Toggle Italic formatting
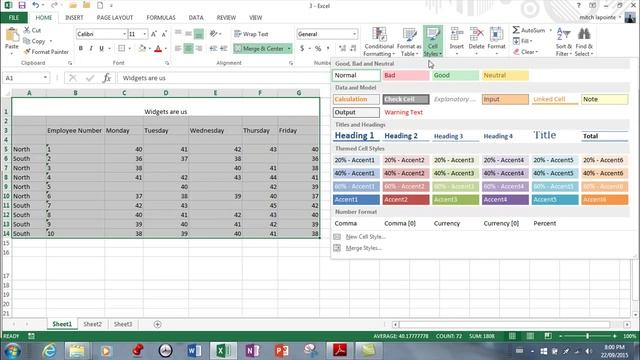This screenshot has width=640, height=360. coord(91,49)
